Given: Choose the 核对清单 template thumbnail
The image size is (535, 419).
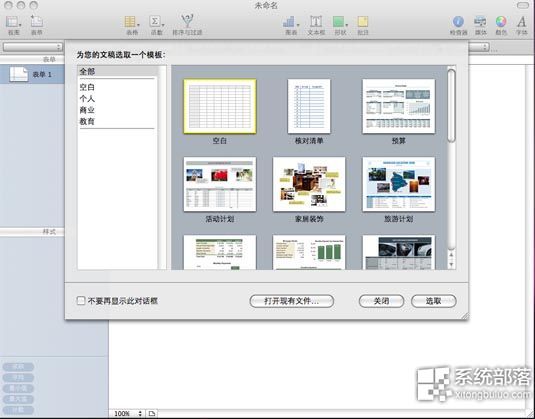Looking at the screenshot, I should pos(309,106).
